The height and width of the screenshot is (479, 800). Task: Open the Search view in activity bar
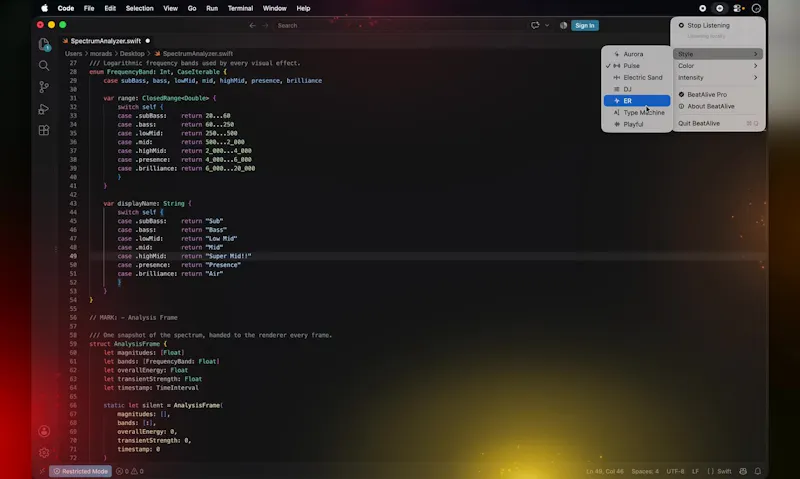coord(44,65)
